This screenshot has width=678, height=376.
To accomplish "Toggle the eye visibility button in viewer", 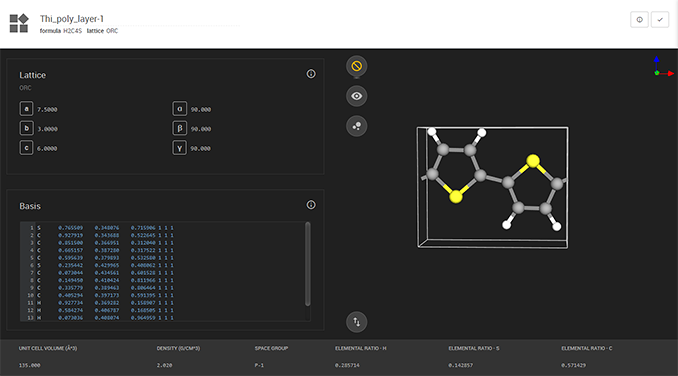I will [x=357, y=96].
